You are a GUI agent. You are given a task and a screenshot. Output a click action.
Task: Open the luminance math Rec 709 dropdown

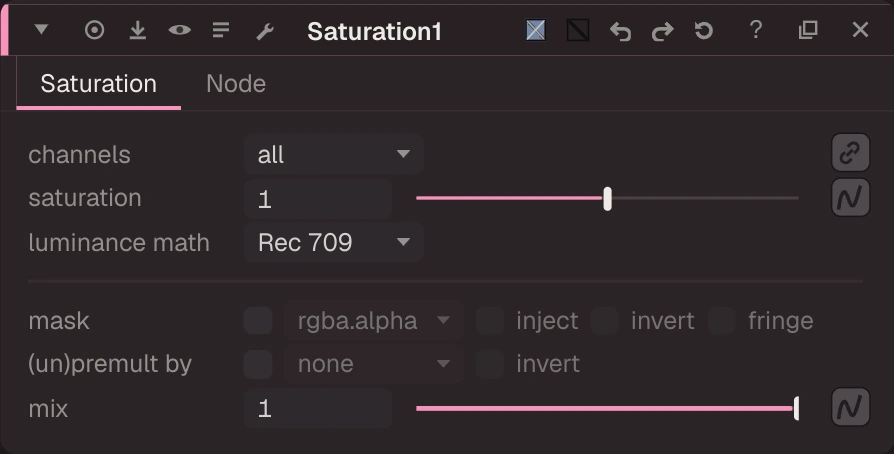point(334,242)
